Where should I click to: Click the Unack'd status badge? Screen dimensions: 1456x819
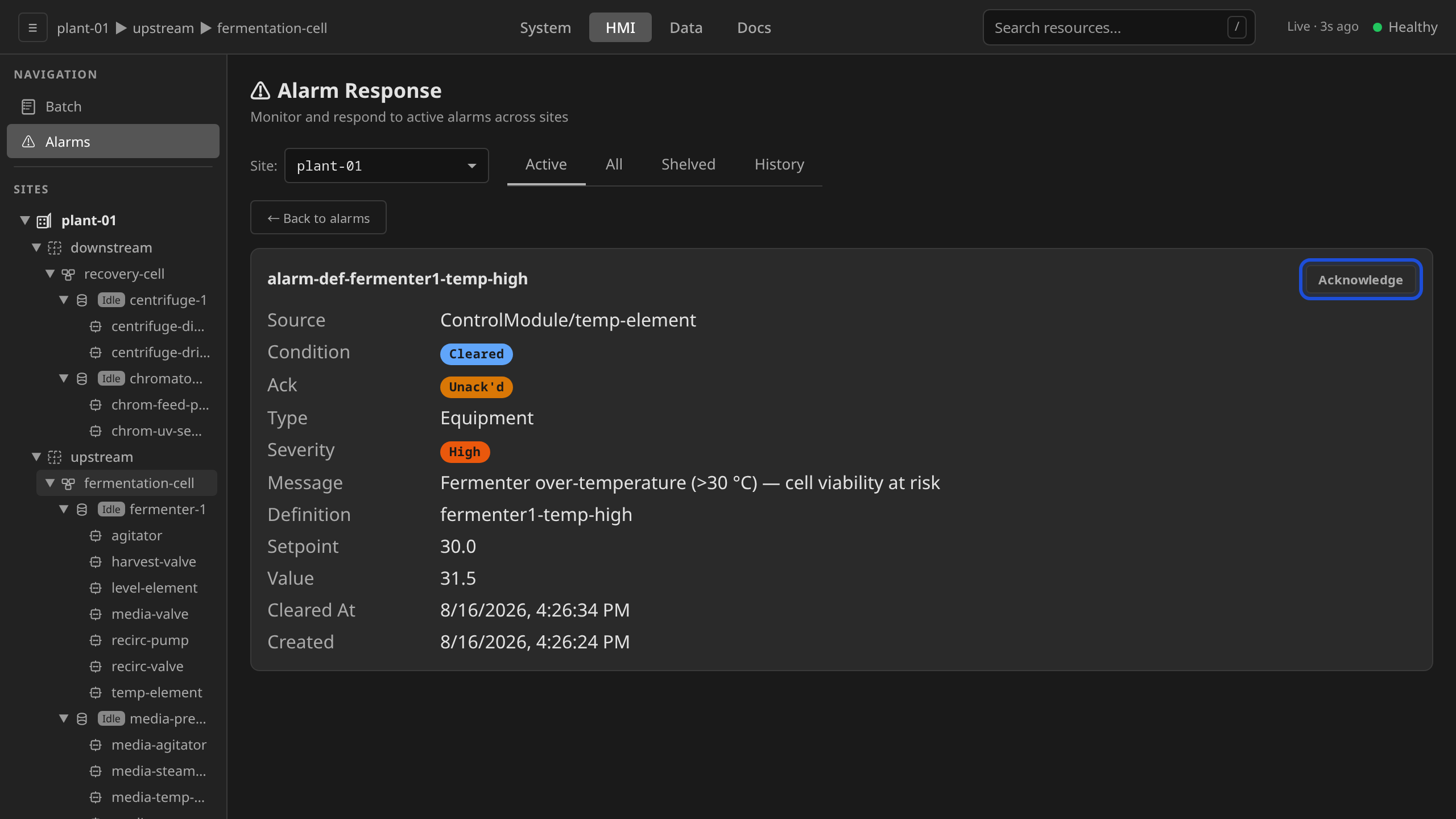(x=477, y=387)
